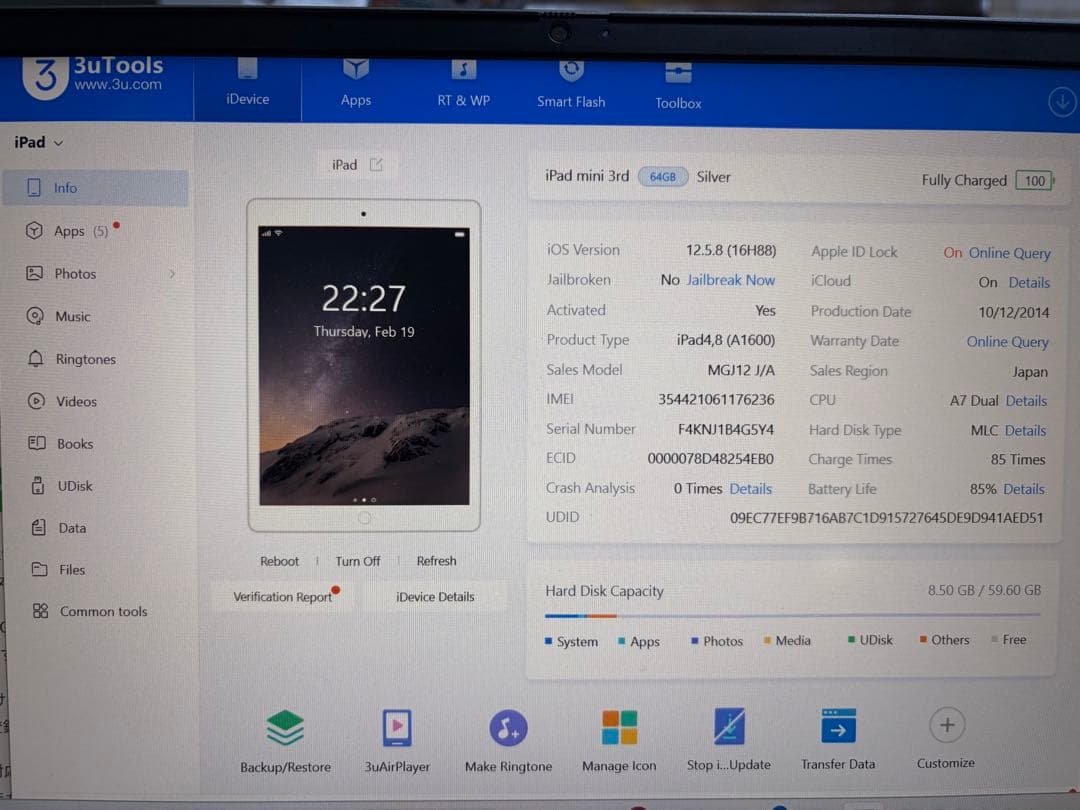The width and height of the screenshot is (1080, 810).
Task: Click the edit icon next to iPad name
Action: click(x=376, y=165)
